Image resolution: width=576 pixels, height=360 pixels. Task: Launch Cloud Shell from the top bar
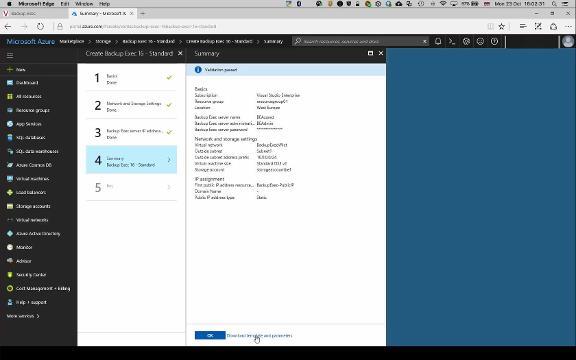point(452,41)
